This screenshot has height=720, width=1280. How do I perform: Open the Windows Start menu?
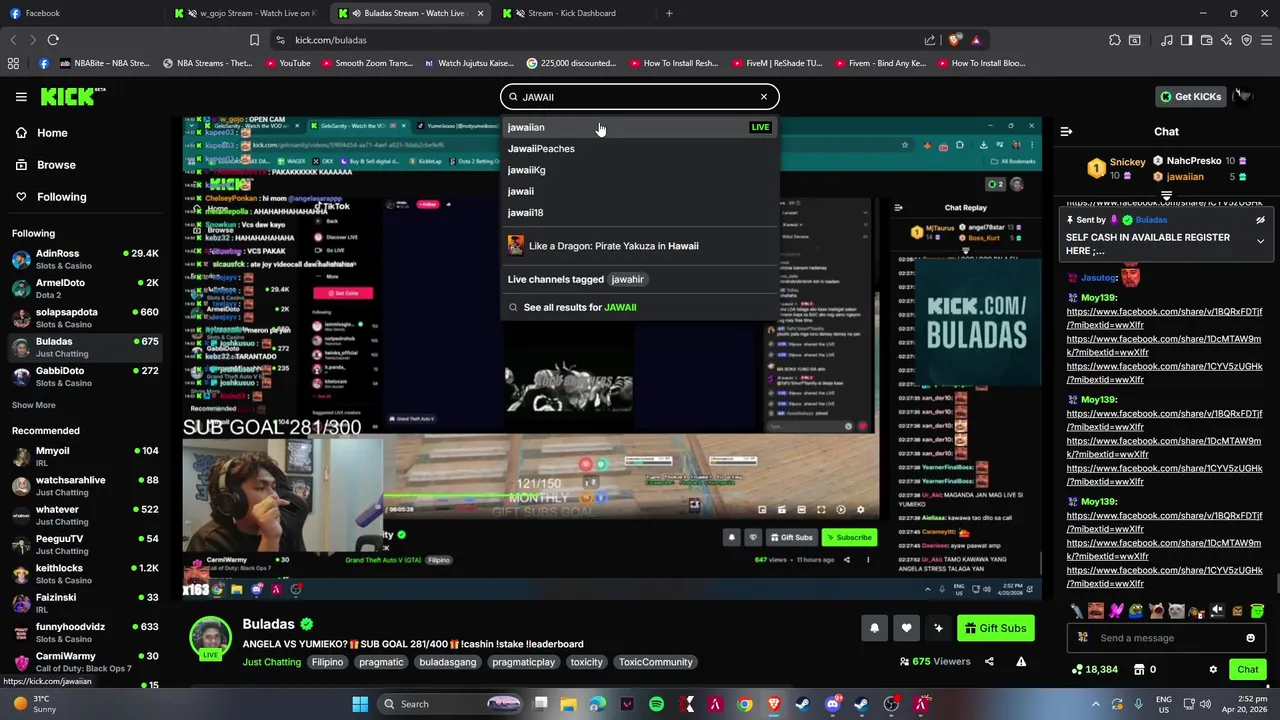pos(360,704)
